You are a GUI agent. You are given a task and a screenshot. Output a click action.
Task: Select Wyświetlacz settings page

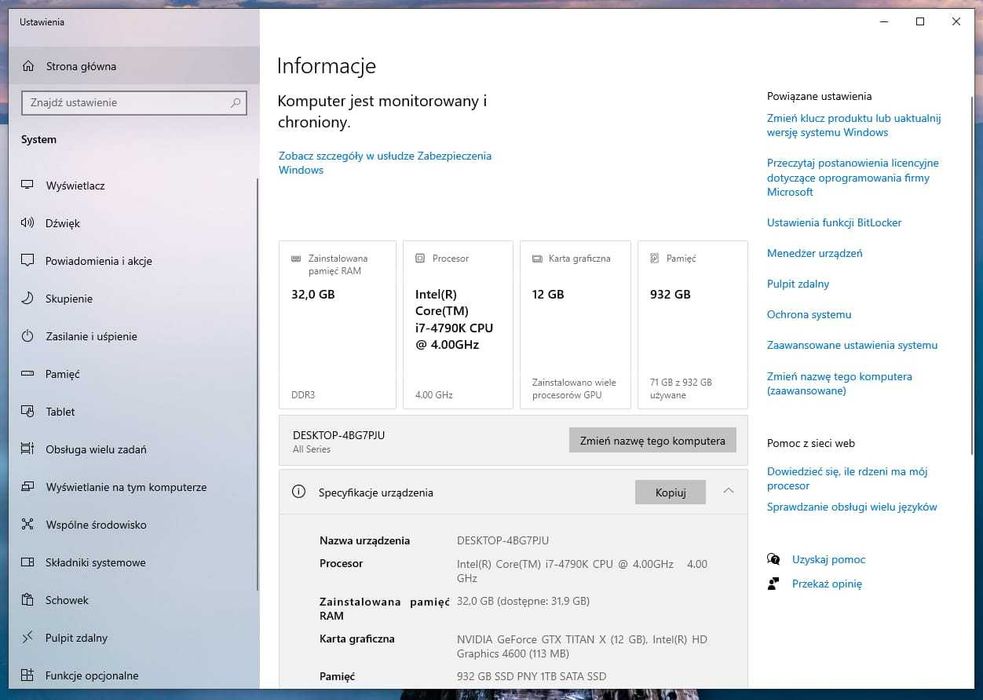point(133,185)
